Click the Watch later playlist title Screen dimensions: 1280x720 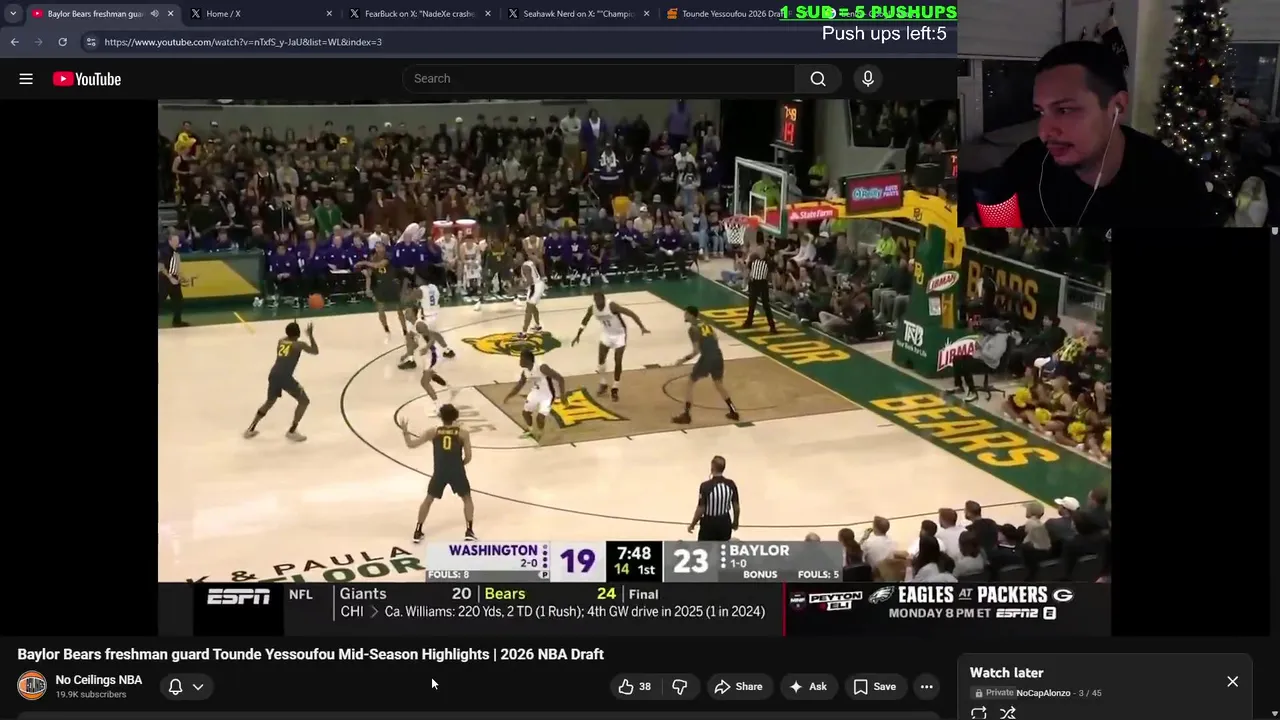tap(1006, 673)
